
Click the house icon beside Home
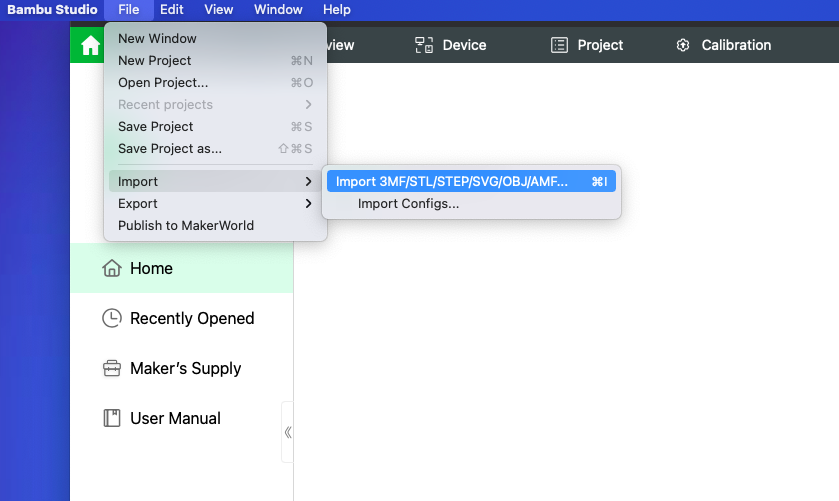[112, 268]
